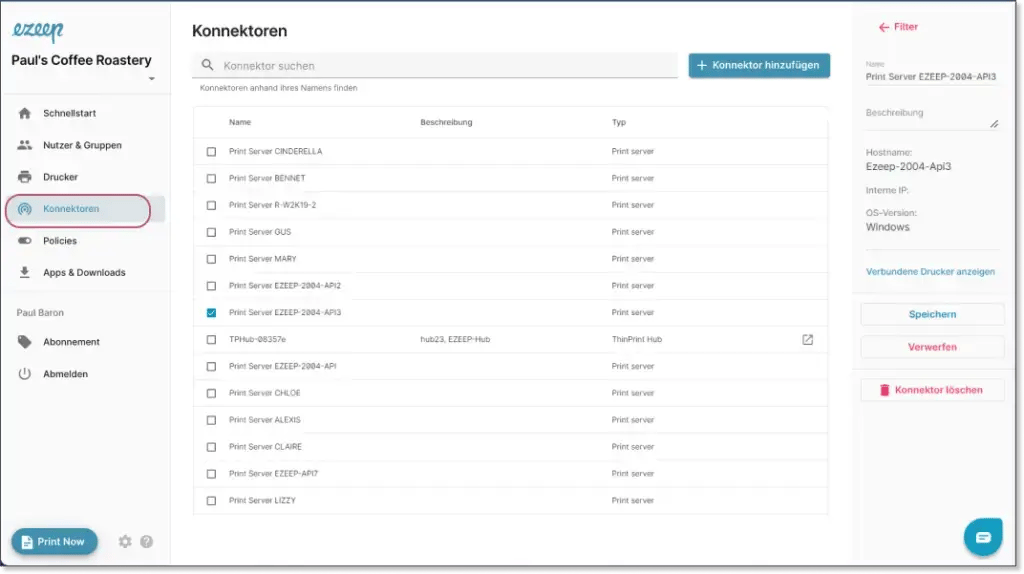1024x574 pixels.
Task: Open external link icon for TPHub-08357e
Action: [x=808, y=340]
